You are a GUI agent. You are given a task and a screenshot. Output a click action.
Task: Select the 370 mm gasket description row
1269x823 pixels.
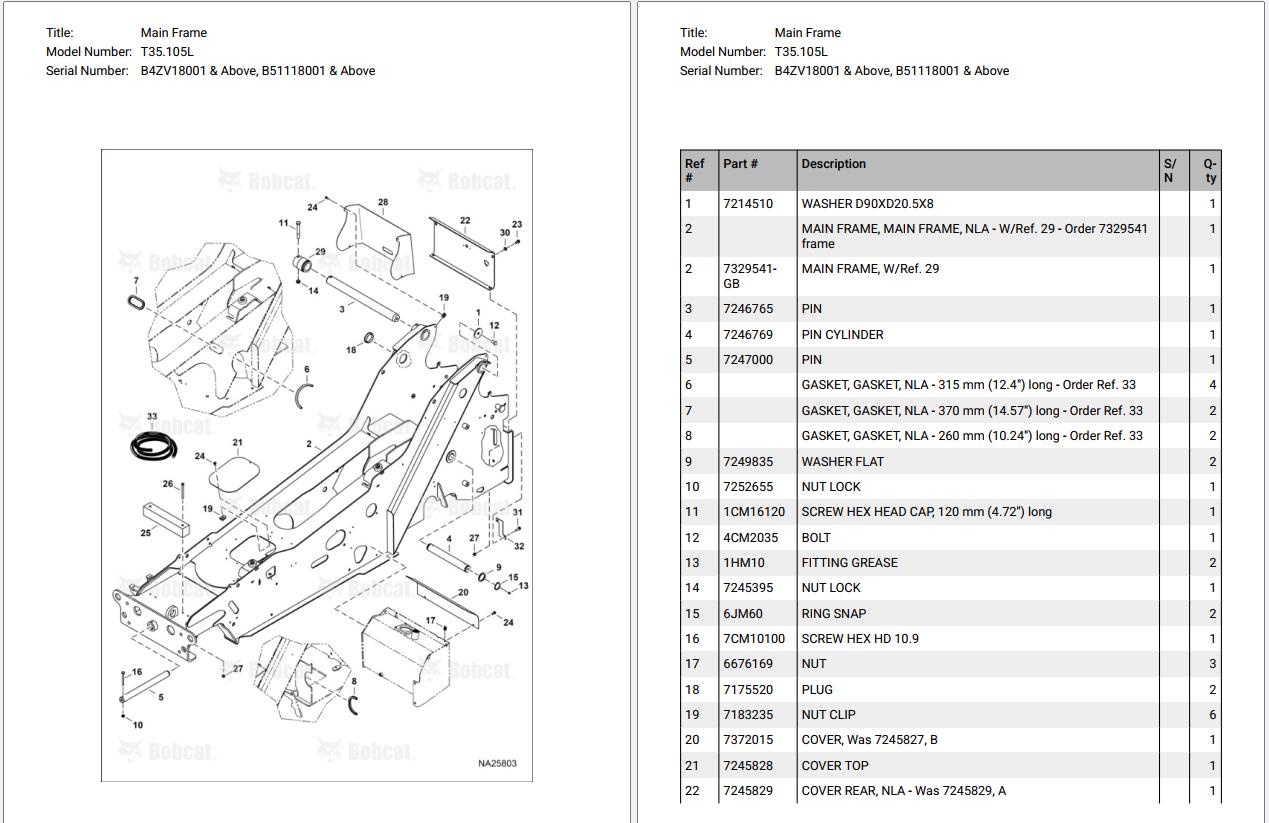[972, 411]
